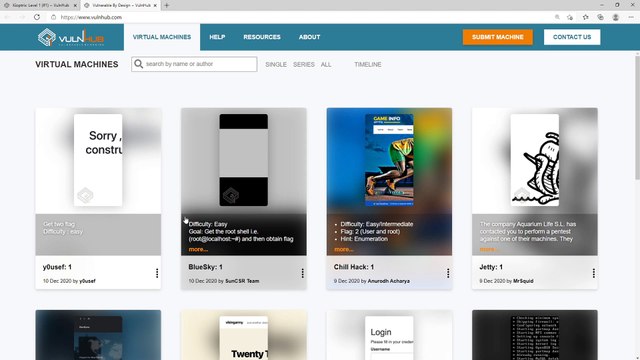640x360 pixels.
Task: Select the Virtual Machines nav tab
Action: [x=162, y=37]
